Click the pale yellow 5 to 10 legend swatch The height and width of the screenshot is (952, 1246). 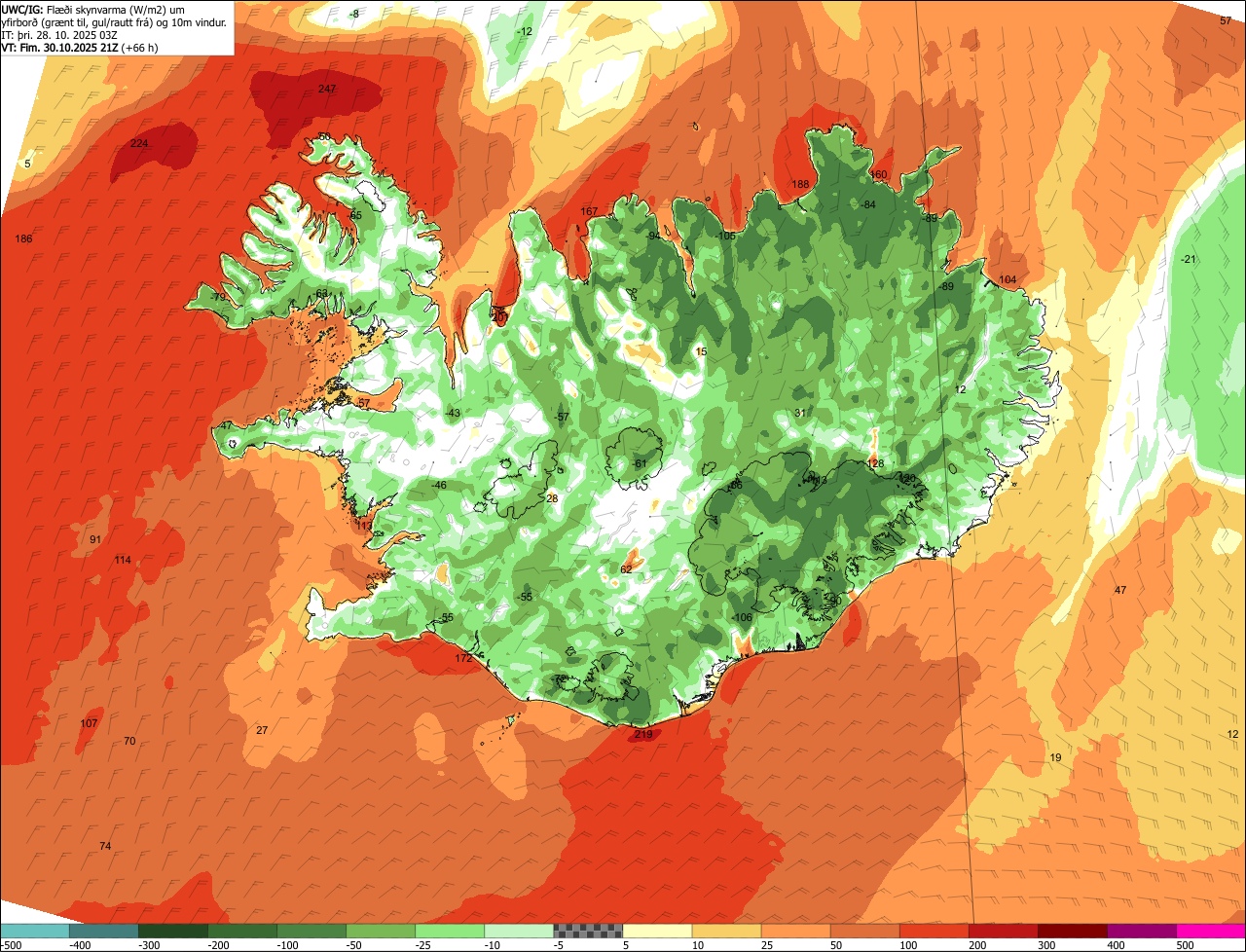click(657, 931)
